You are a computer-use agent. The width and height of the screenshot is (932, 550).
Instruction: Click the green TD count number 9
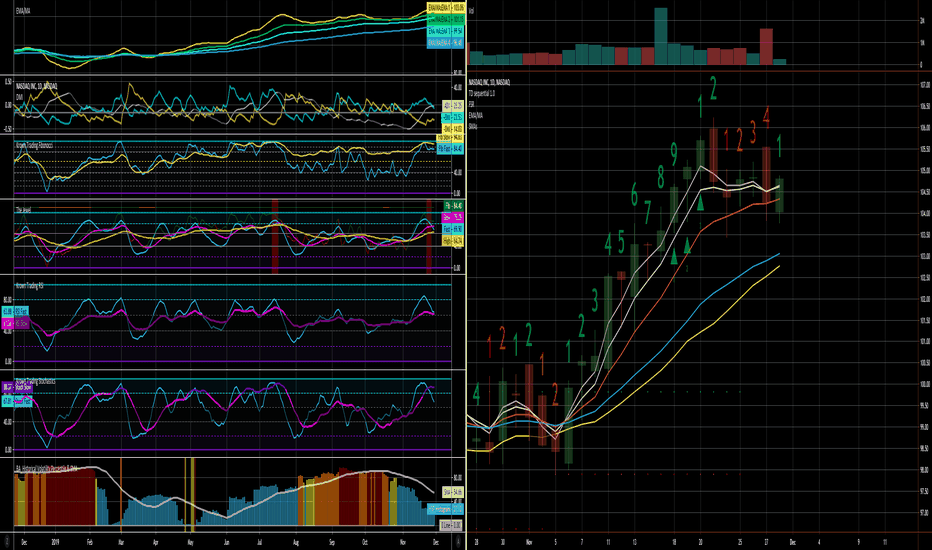(x=673, y=154)
